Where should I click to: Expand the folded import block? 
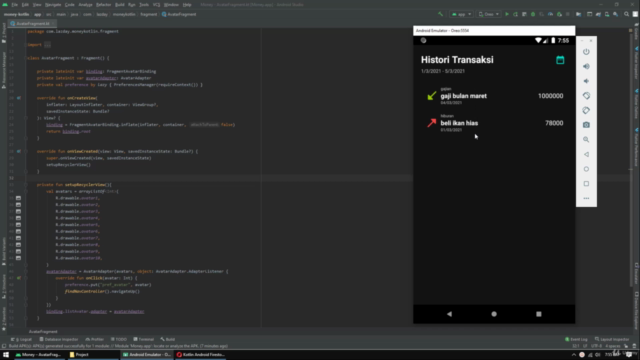[47, 45]
